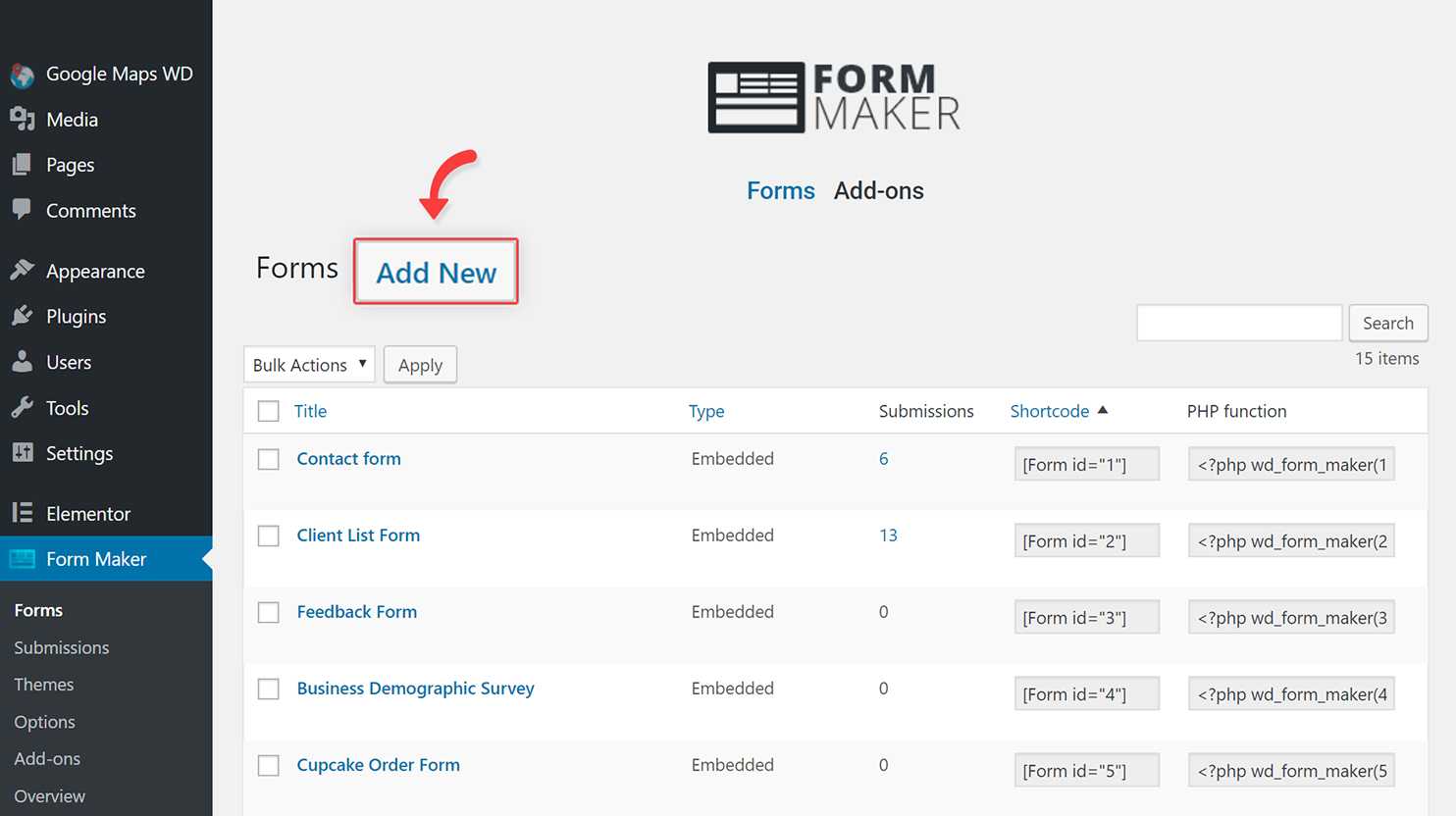Select Form Maker in the sidebar
Viewport: 1456px width, 816px height.
pos(106,559)
